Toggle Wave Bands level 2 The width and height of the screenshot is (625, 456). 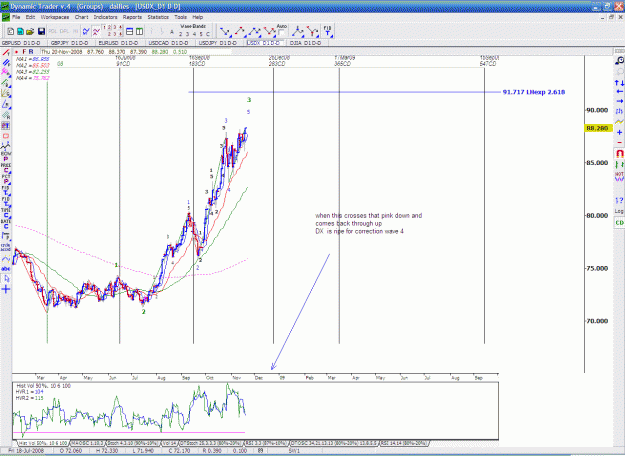coord(181,34)
